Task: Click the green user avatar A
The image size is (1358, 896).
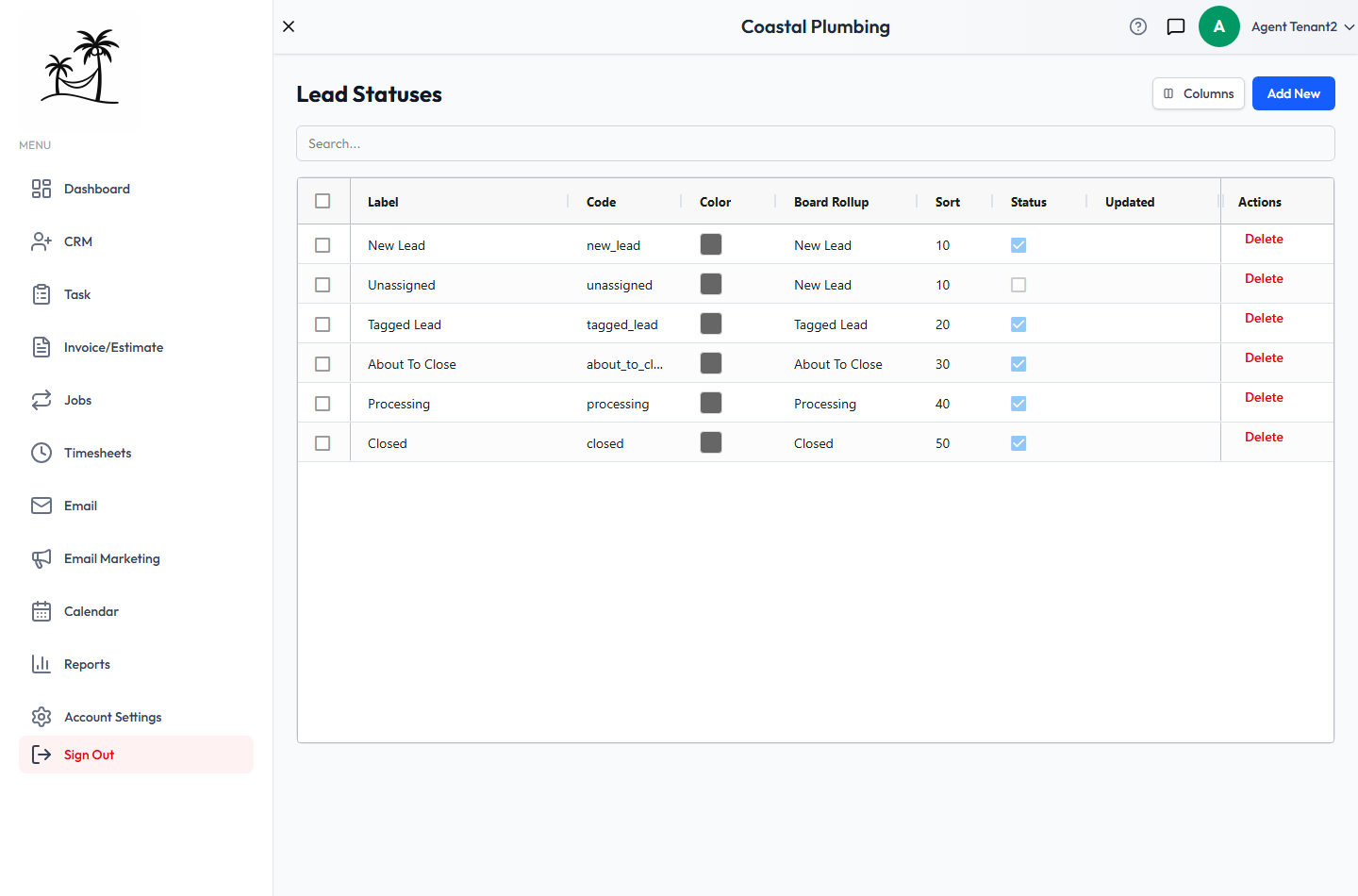Action: pyautogui.click(x=1219, y=26)
